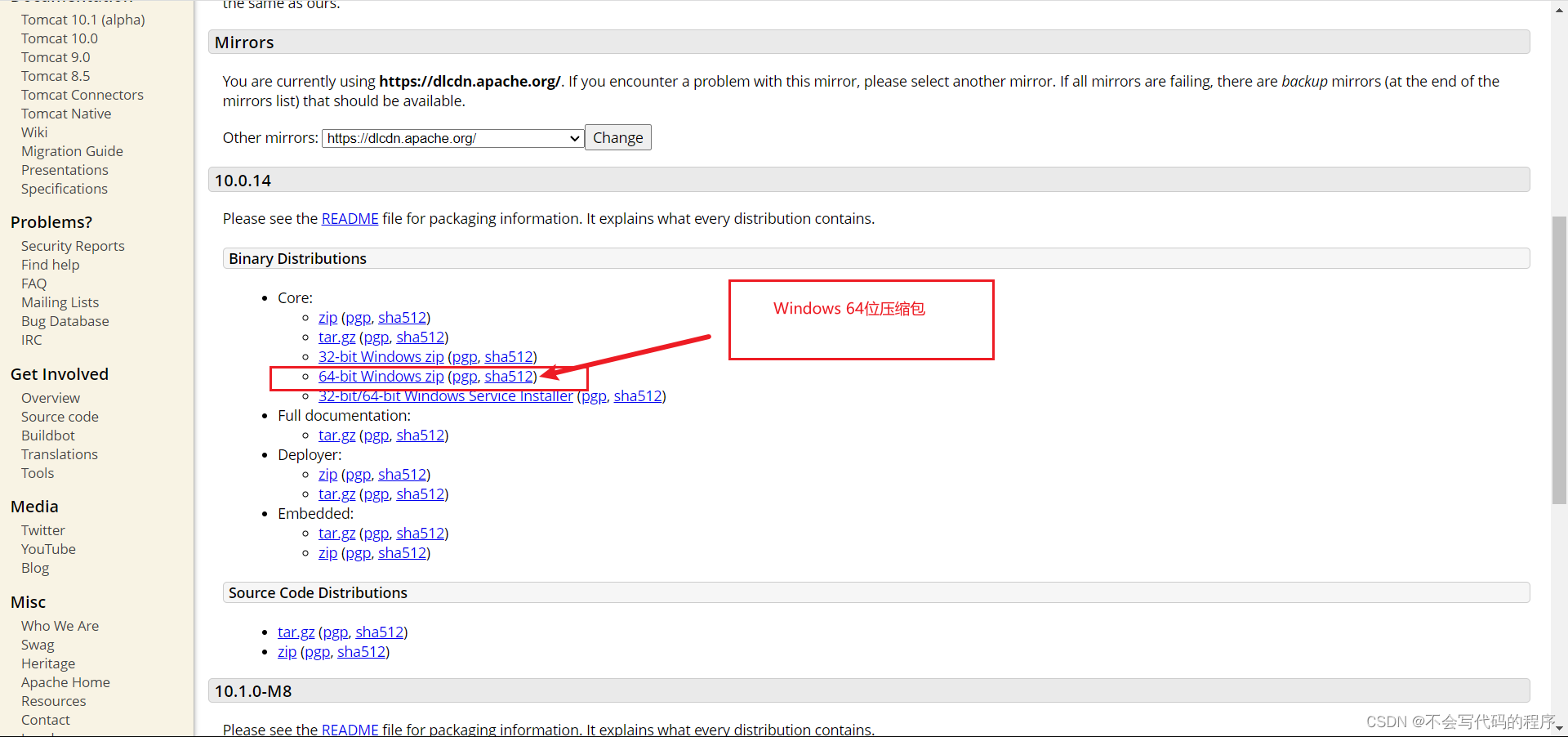The image size is (1568, 737).
Task: Open the Blog media link
Action: pyautogui.click(x=35, y=568)
